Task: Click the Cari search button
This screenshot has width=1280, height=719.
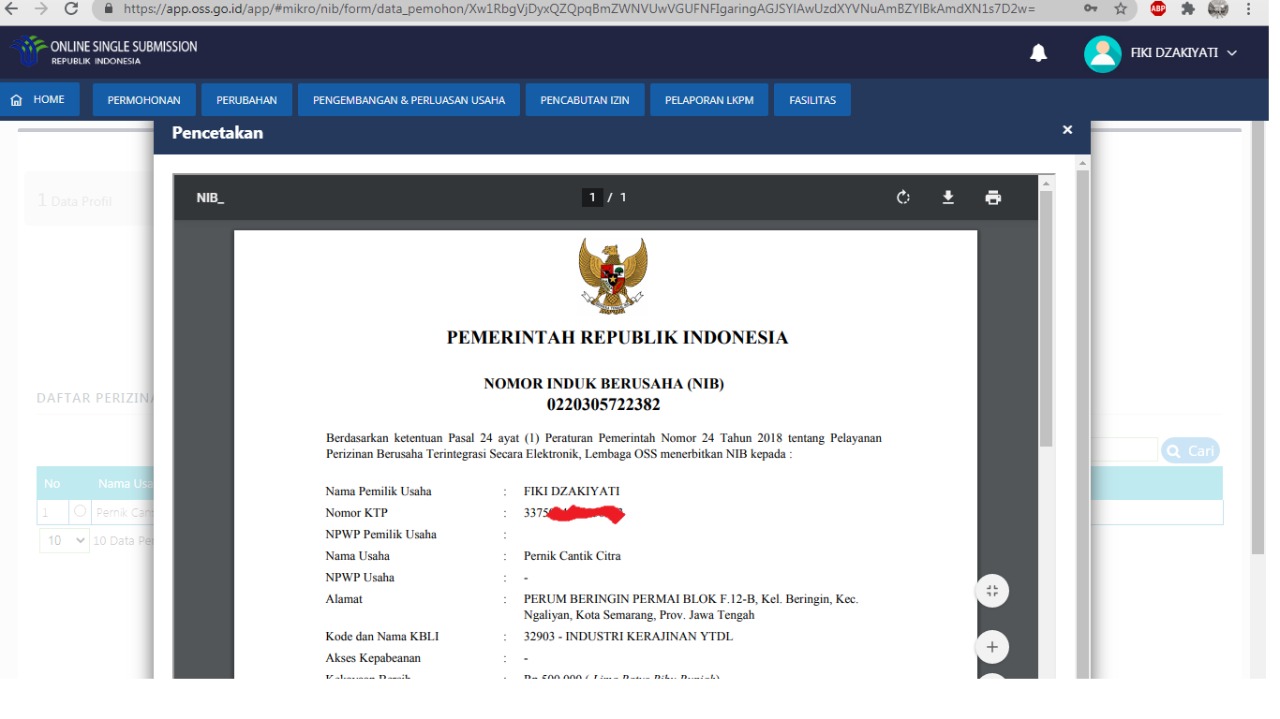Action: point(1190,451)
